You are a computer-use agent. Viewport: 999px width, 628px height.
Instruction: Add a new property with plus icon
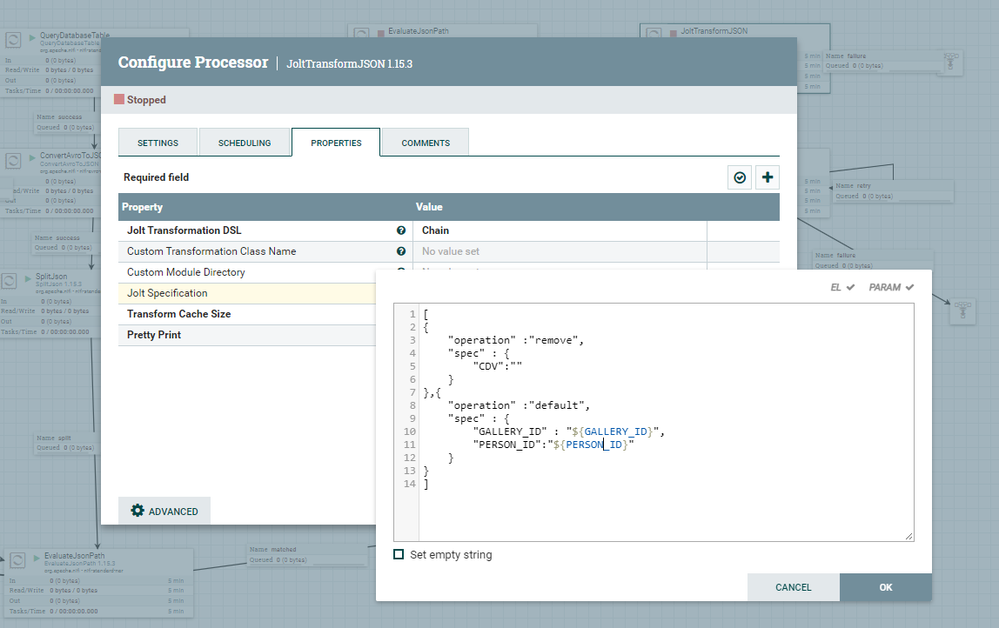coord(767,178)
